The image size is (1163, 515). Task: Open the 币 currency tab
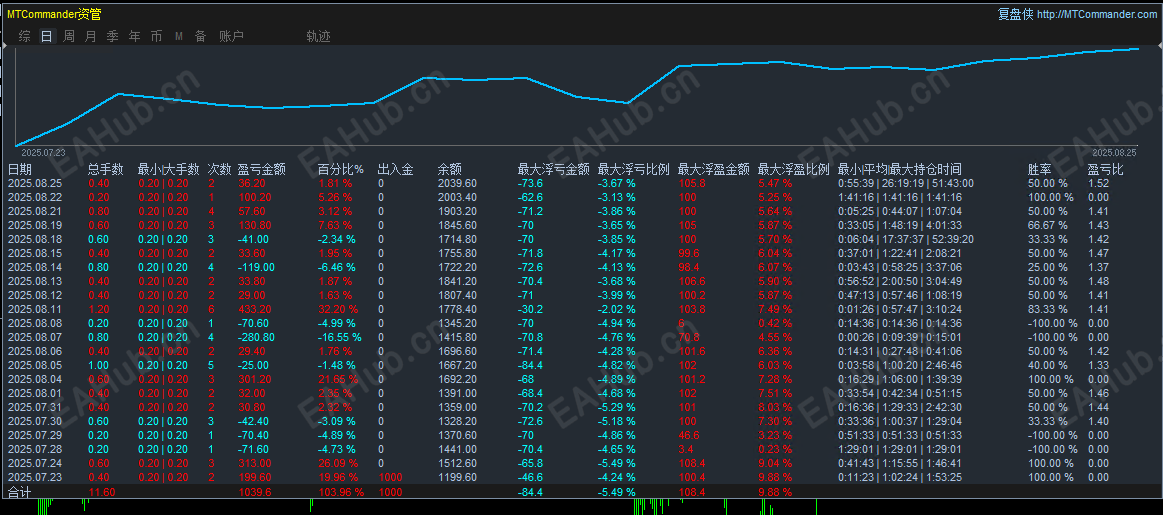tap(156, 36)
